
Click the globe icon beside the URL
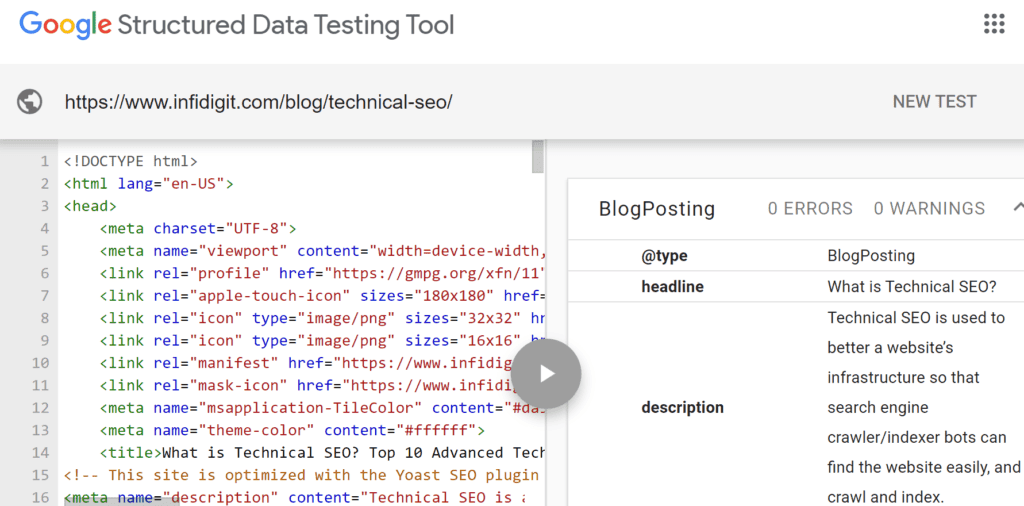point(30,102)
